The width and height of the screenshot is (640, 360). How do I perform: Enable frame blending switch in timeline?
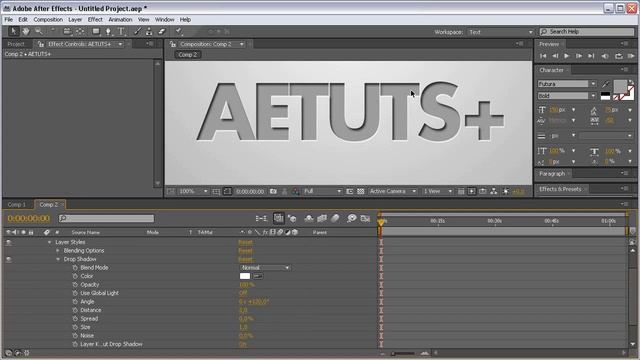tap(322, 219)
